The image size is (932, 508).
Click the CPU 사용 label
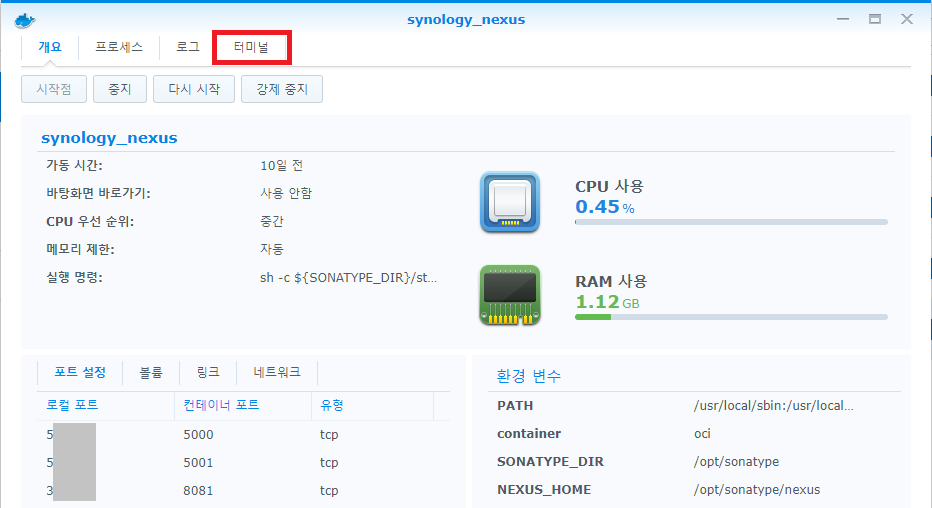pos(609,187)
